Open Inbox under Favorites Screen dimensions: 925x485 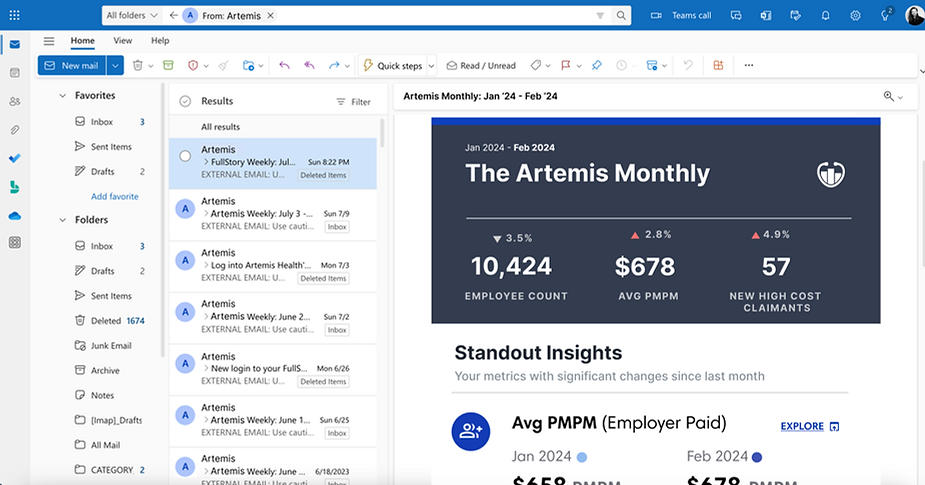110,122
